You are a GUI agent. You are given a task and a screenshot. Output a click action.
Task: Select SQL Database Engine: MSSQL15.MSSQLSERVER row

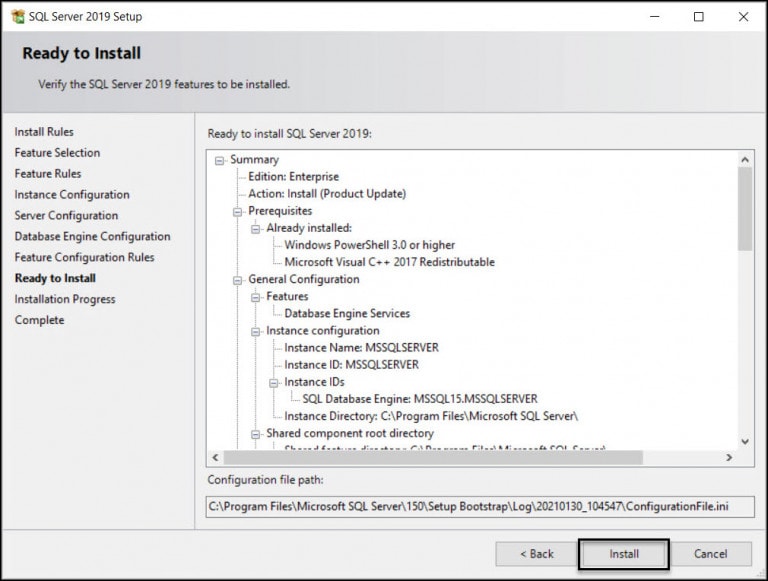pyautogui.click(x=420, y=399)
